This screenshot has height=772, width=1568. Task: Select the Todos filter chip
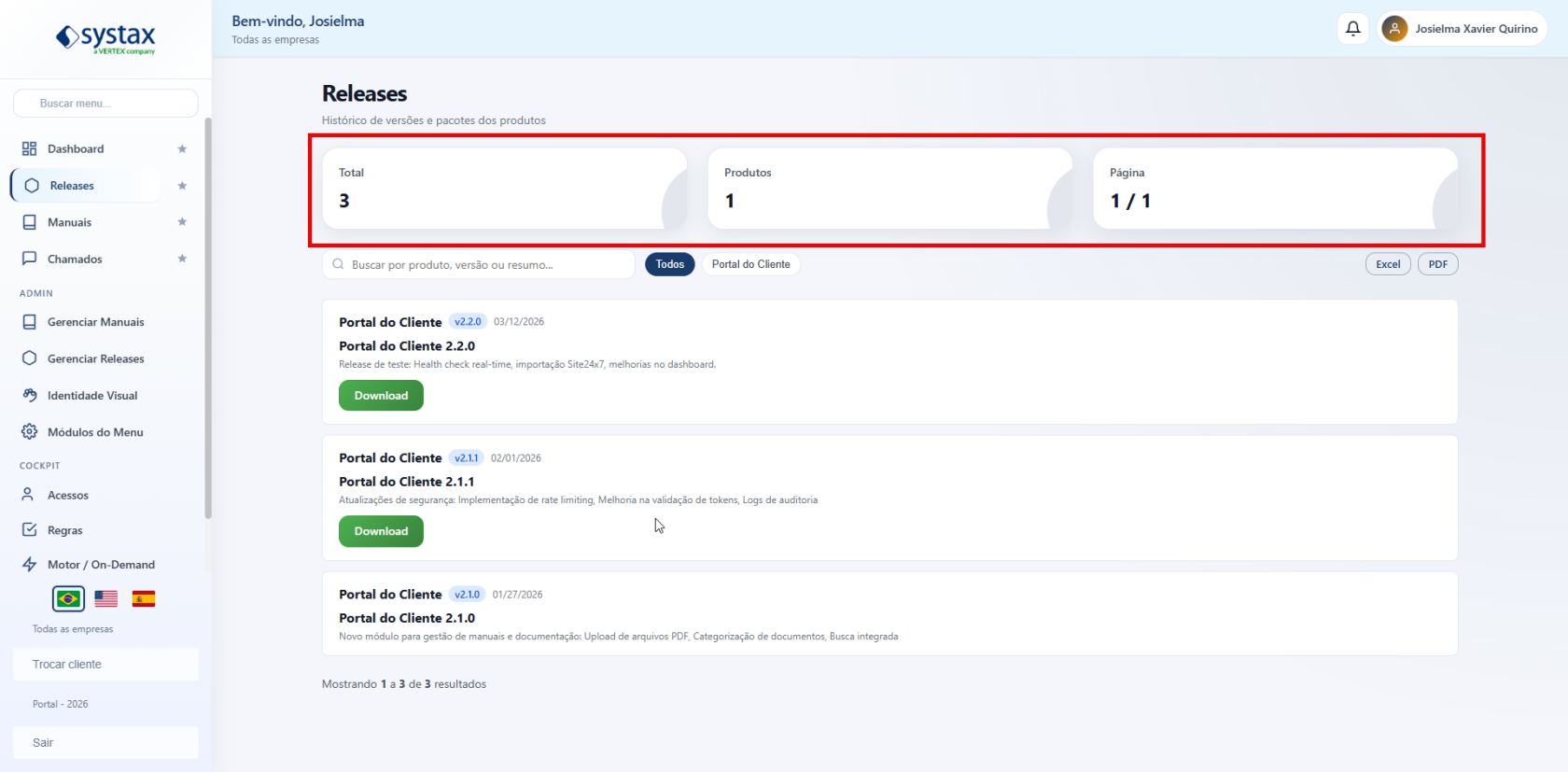click(x=670, y=264)
